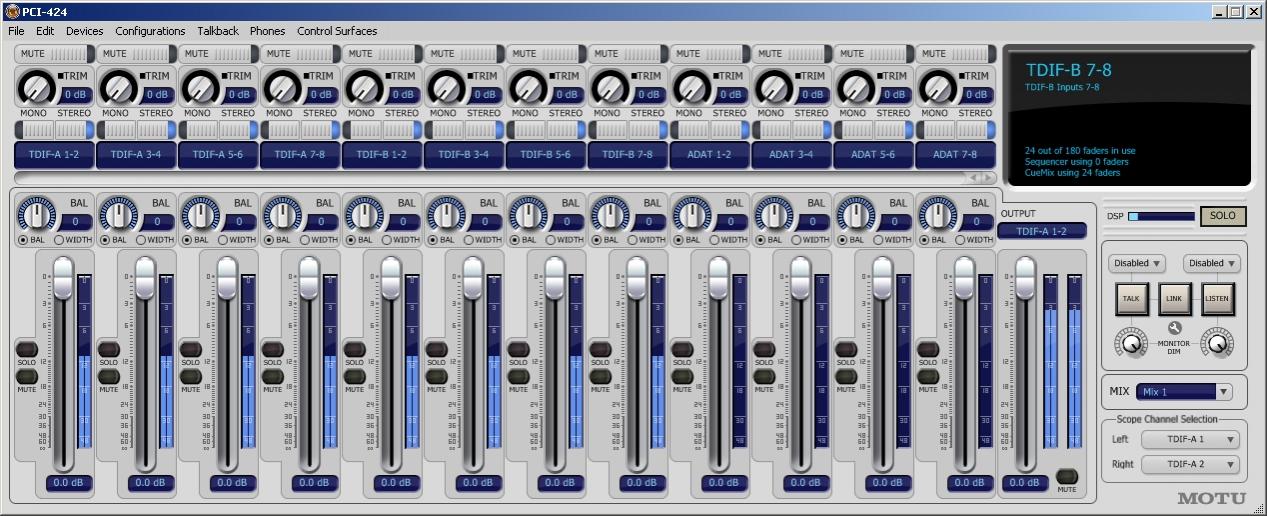Click the trim knob above ADAT 7-8
The image size is (1267, 516).
click(939, 88)
